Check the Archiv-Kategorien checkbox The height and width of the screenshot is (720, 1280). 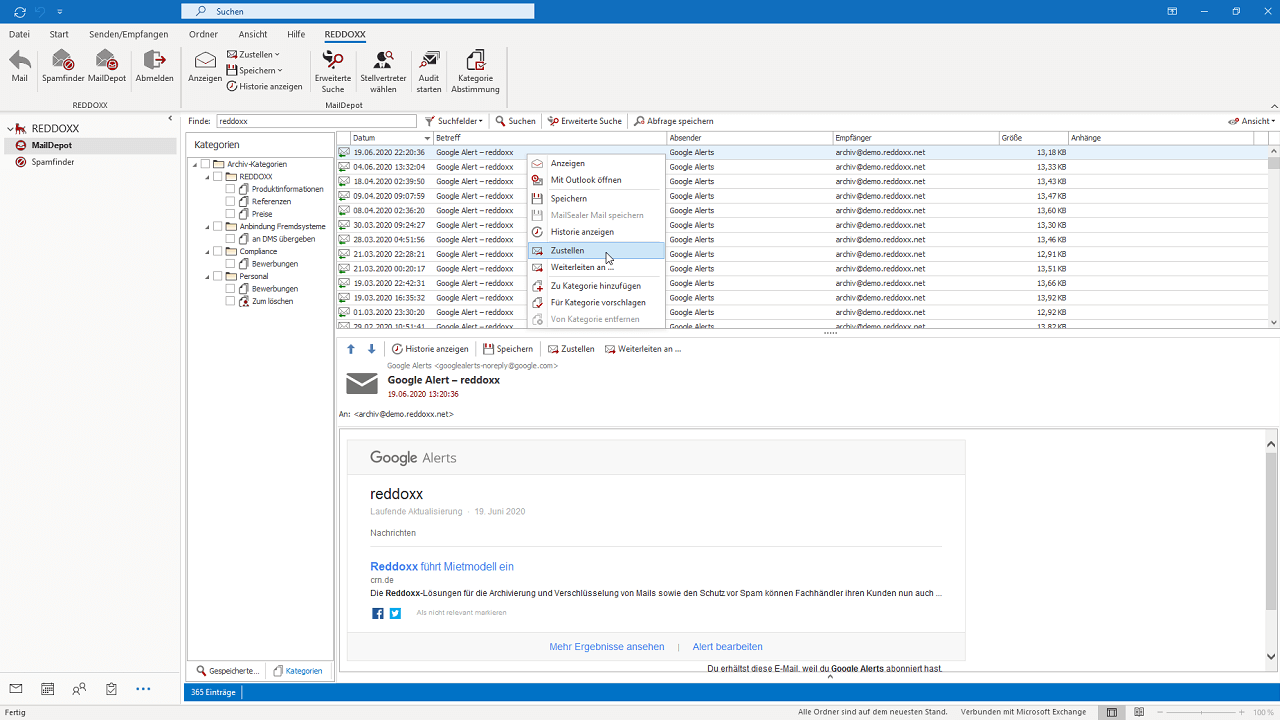point(206,164)
